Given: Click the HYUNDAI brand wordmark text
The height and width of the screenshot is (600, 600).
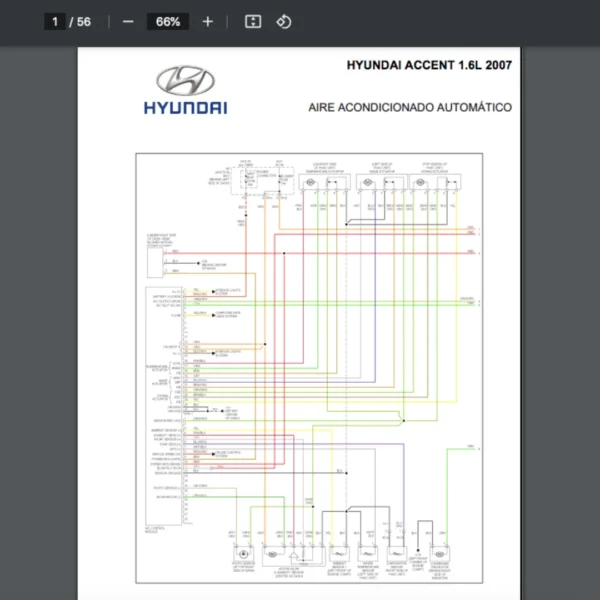Looking at the screenshot, I should click(185, 108).
